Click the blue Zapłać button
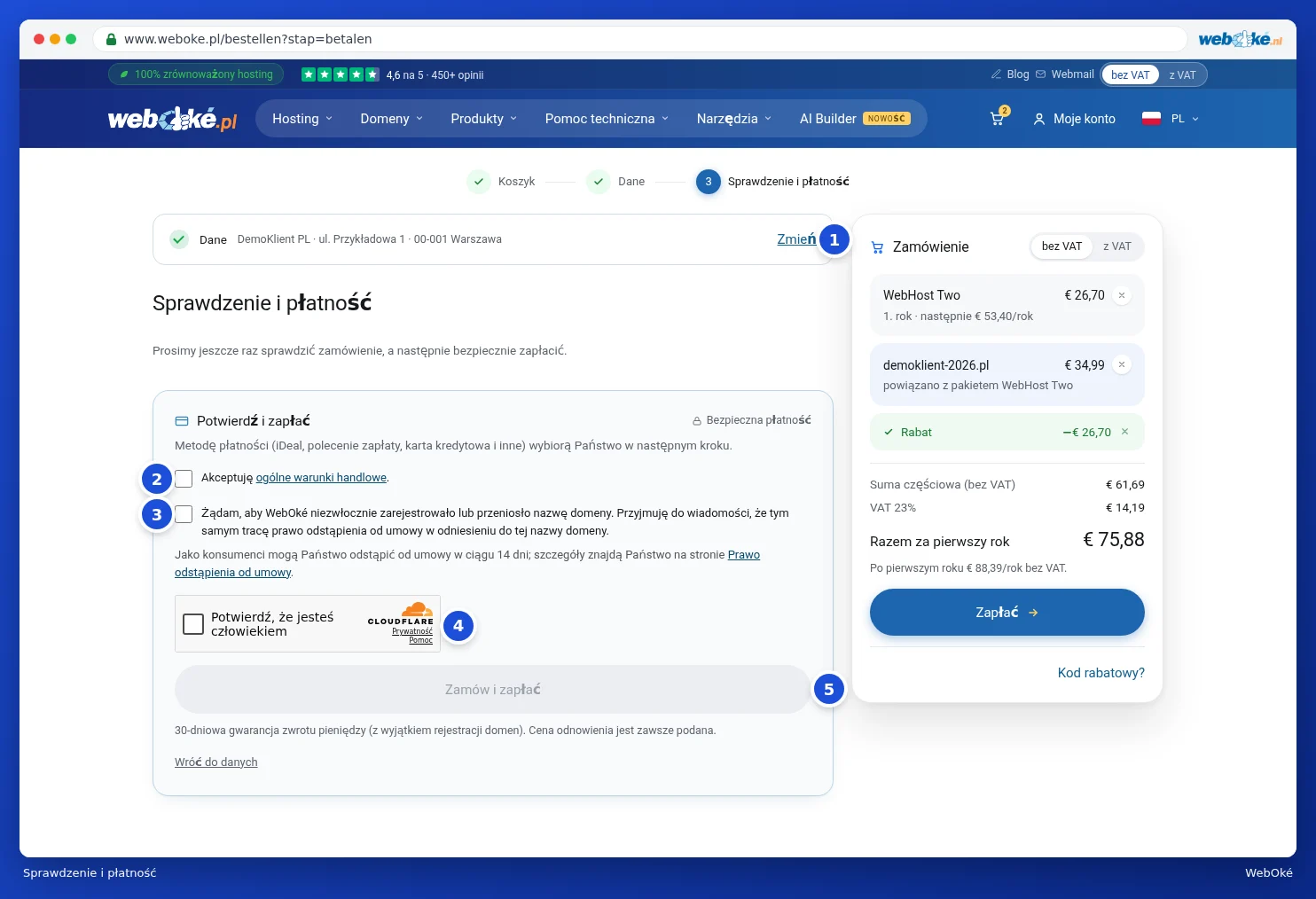 [x=1007, y=612]
